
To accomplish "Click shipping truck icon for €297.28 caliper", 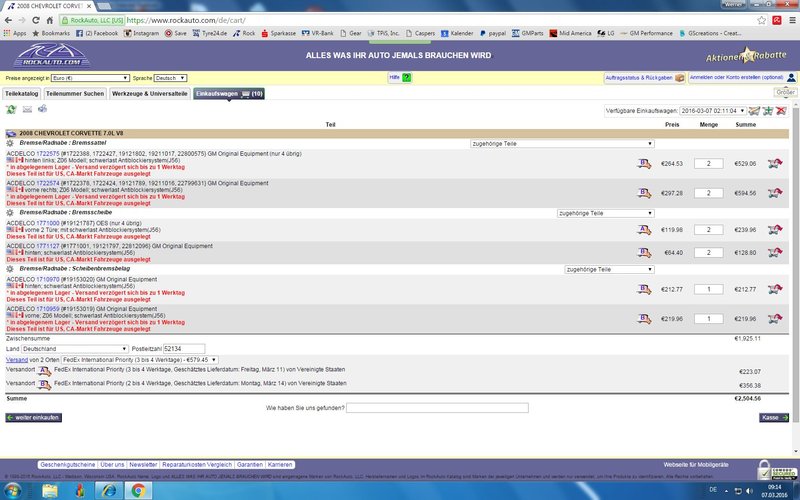I will click(x=645, y=192).
